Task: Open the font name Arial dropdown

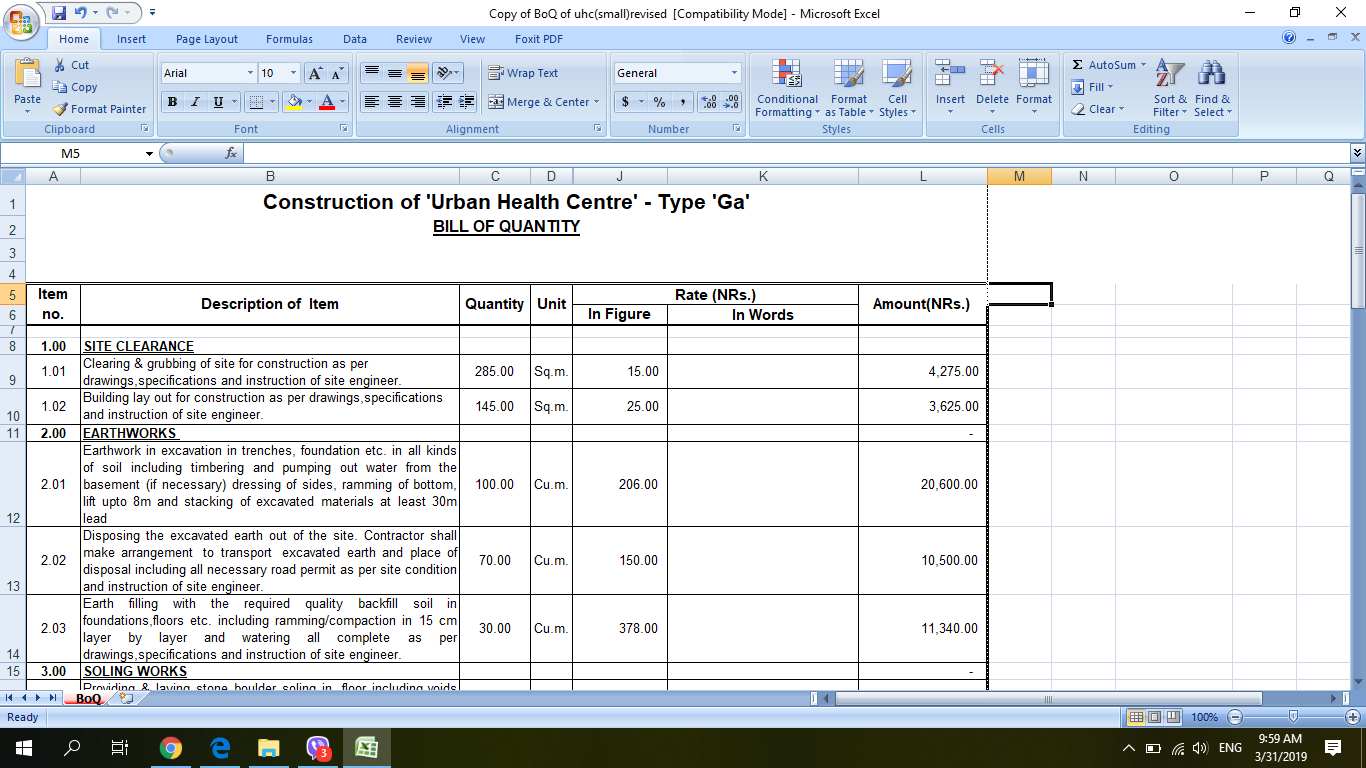Action: click(x=250, y=73)
